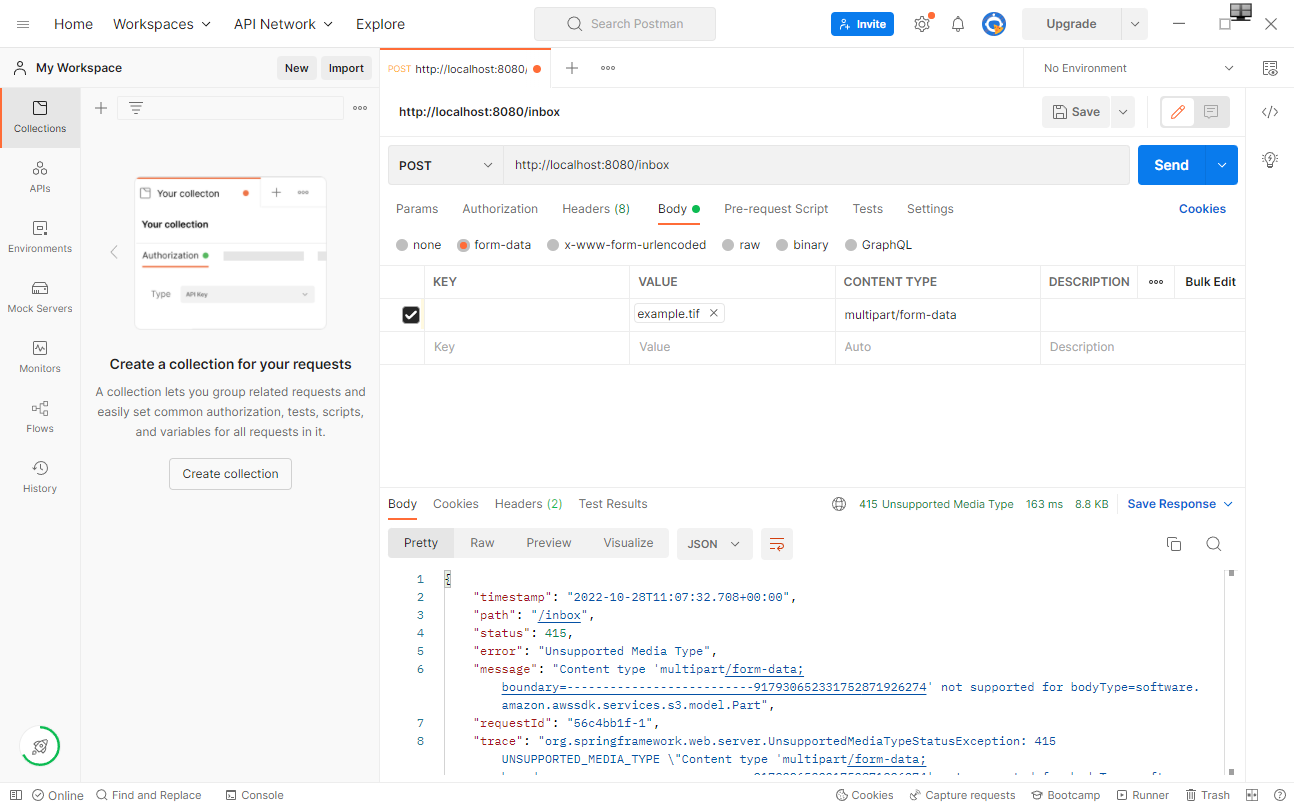
Task: Click the Invite button
Action: [x=862, y=24]
